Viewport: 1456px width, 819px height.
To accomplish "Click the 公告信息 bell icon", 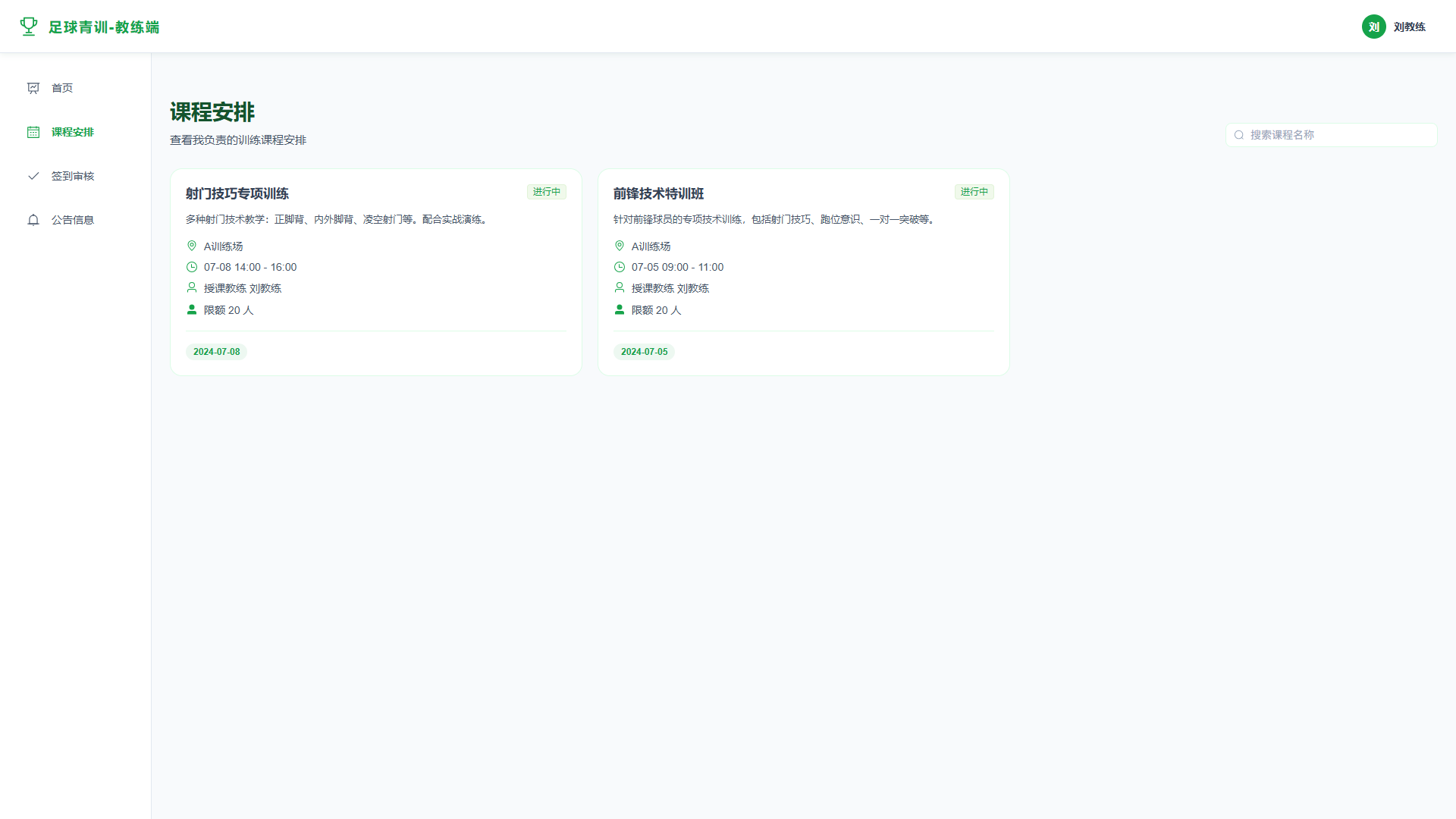I will [x=33, y=220].
